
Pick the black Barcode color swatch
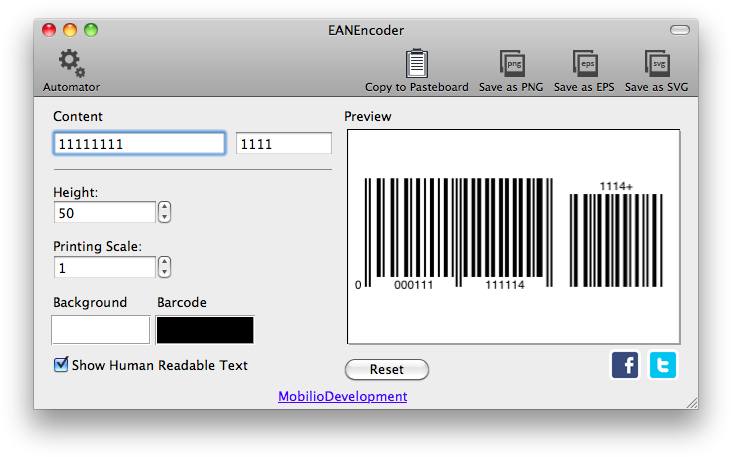tap(205, 329)
